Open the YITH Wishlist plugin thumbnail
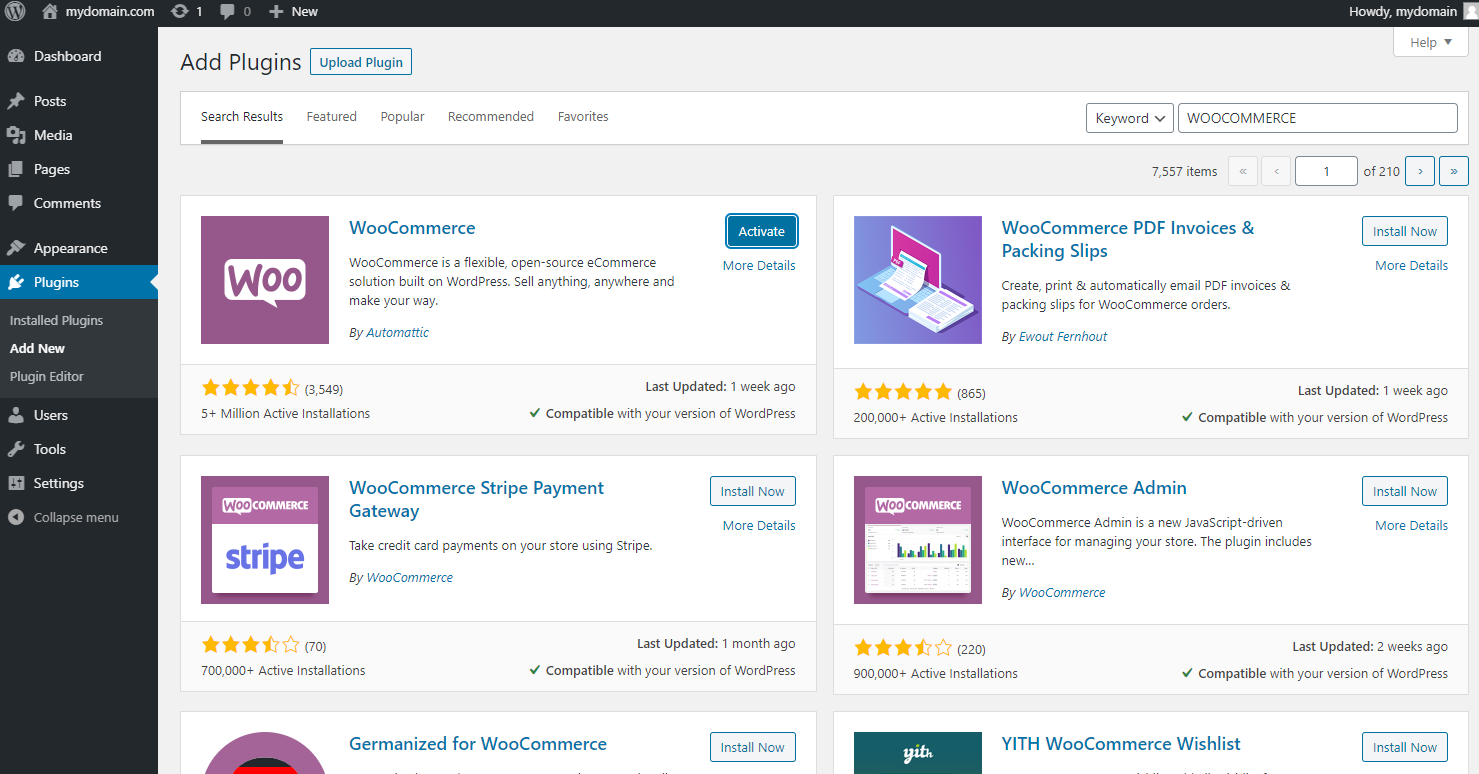 [918, 753]
